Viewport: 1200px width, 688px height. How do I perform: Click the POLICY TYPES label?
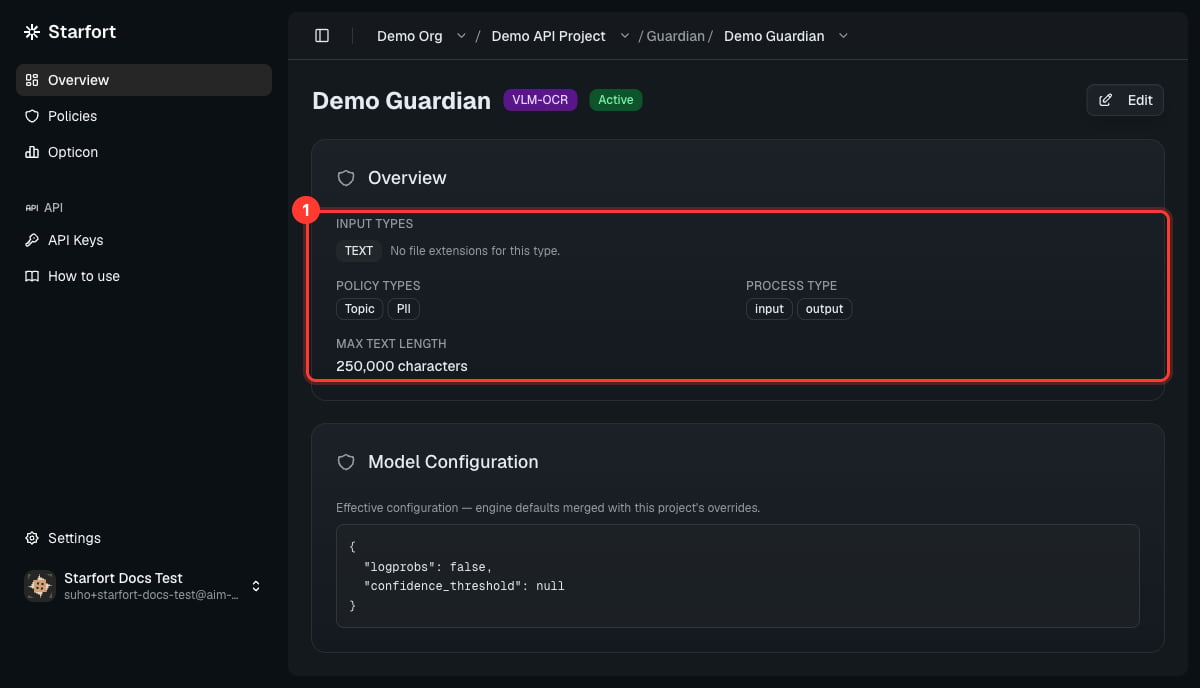[x=378, y=286]
